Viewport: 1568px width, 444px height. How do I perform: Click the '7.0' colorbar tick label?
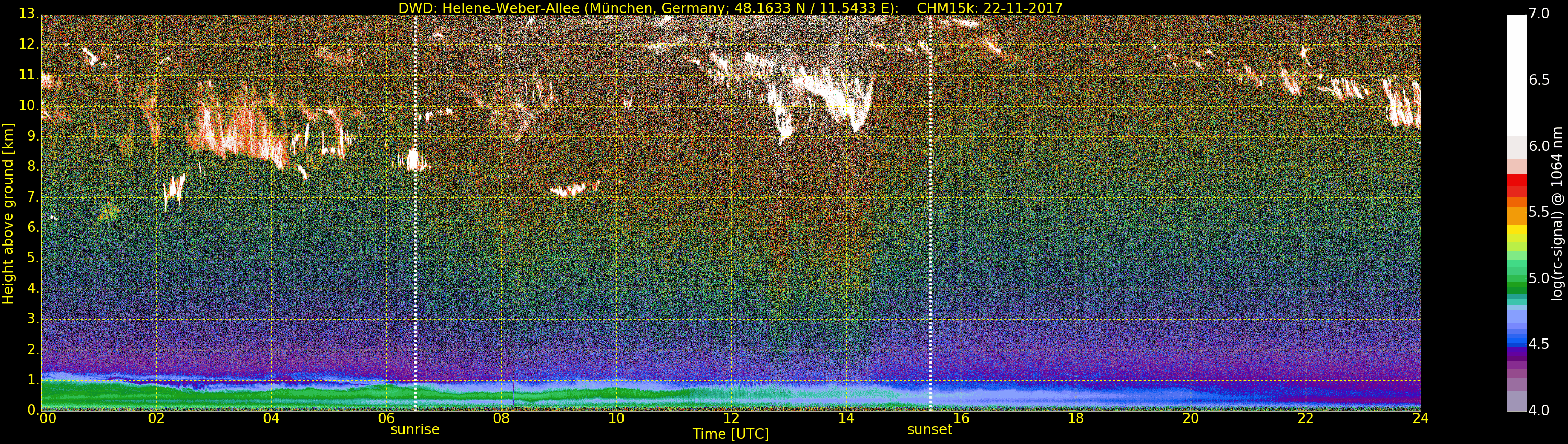[x=1539, y=14]
